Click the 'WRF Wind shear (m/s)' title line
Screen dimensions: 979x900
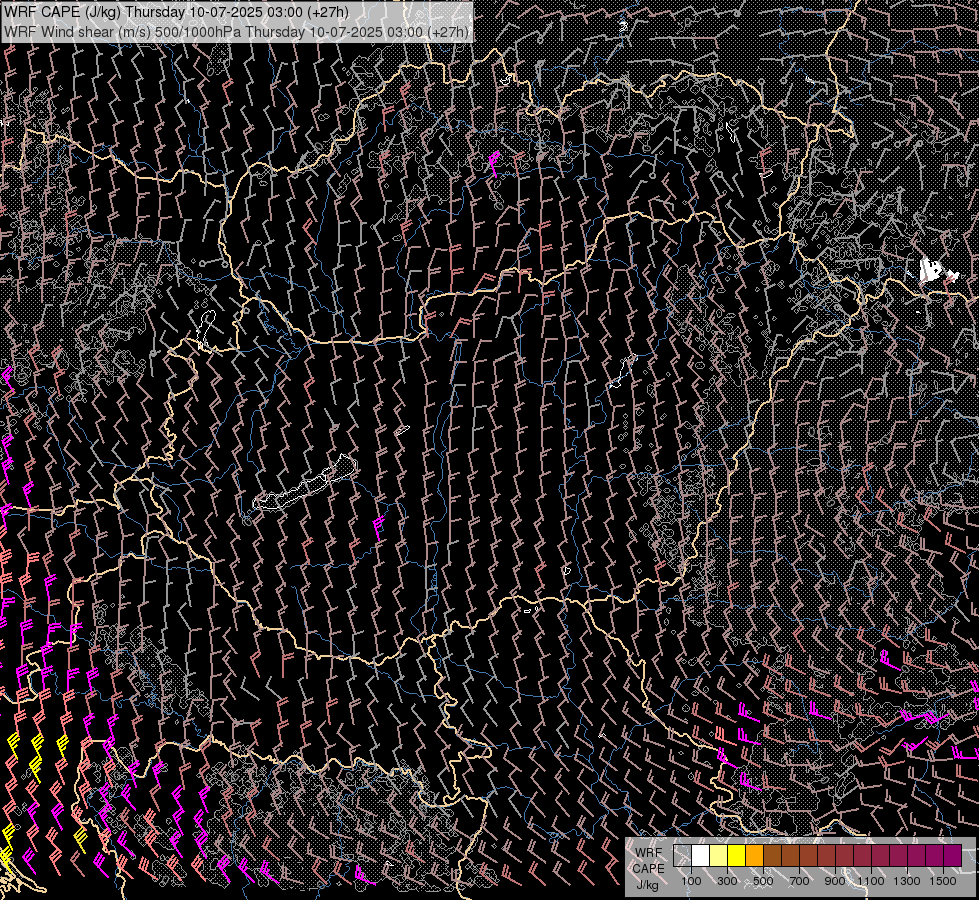point(237,32)
